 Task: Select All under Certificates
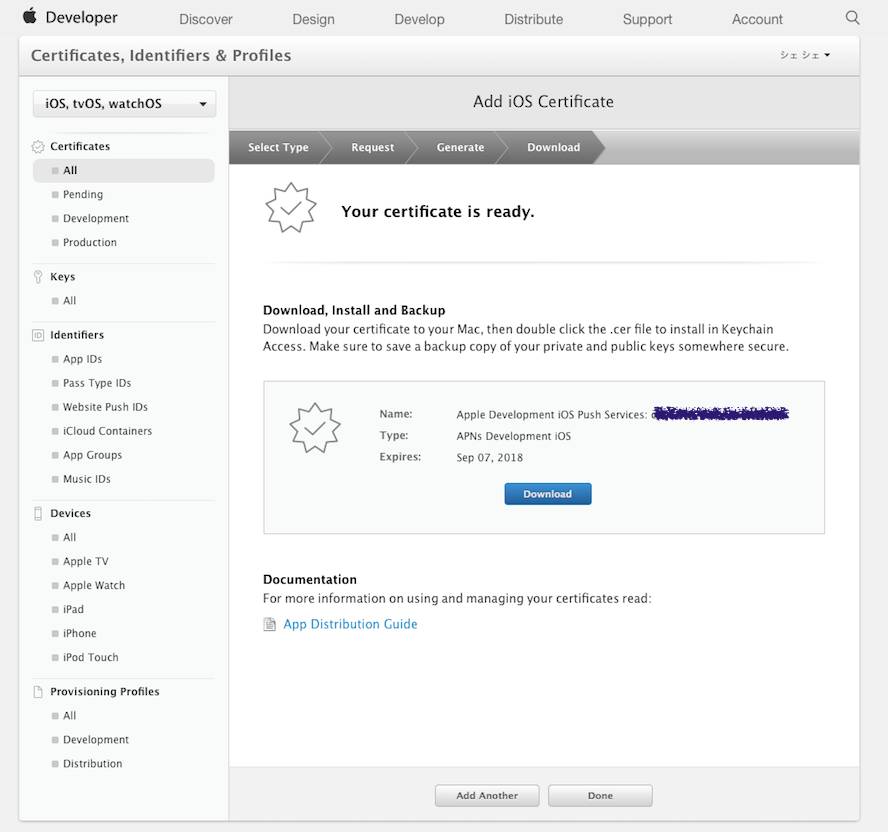click(x=123, y=170)
